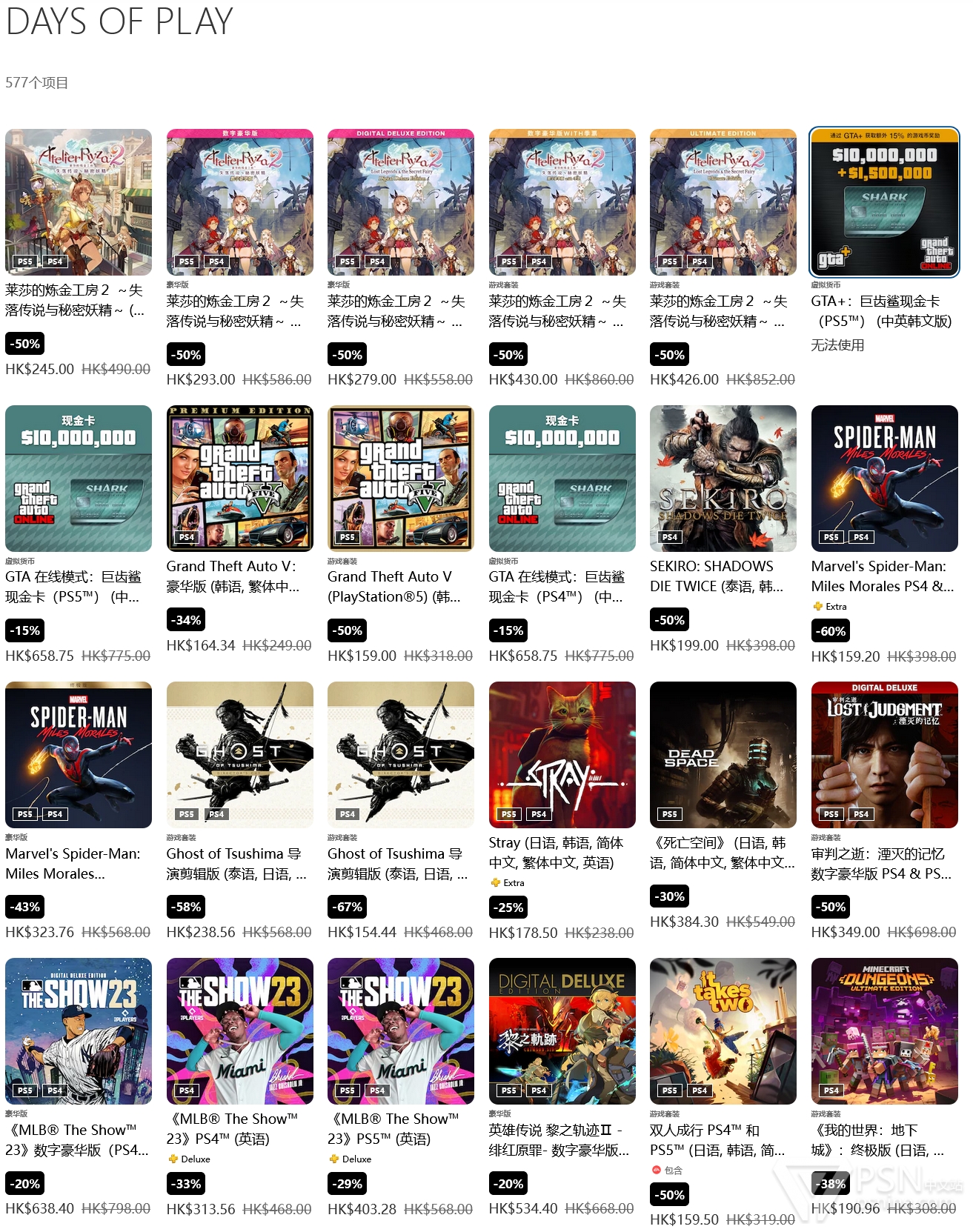Open the SEKIRO Shadows Die Twice cover
This screenshot has height=1232, width=973.
point(723,479)
